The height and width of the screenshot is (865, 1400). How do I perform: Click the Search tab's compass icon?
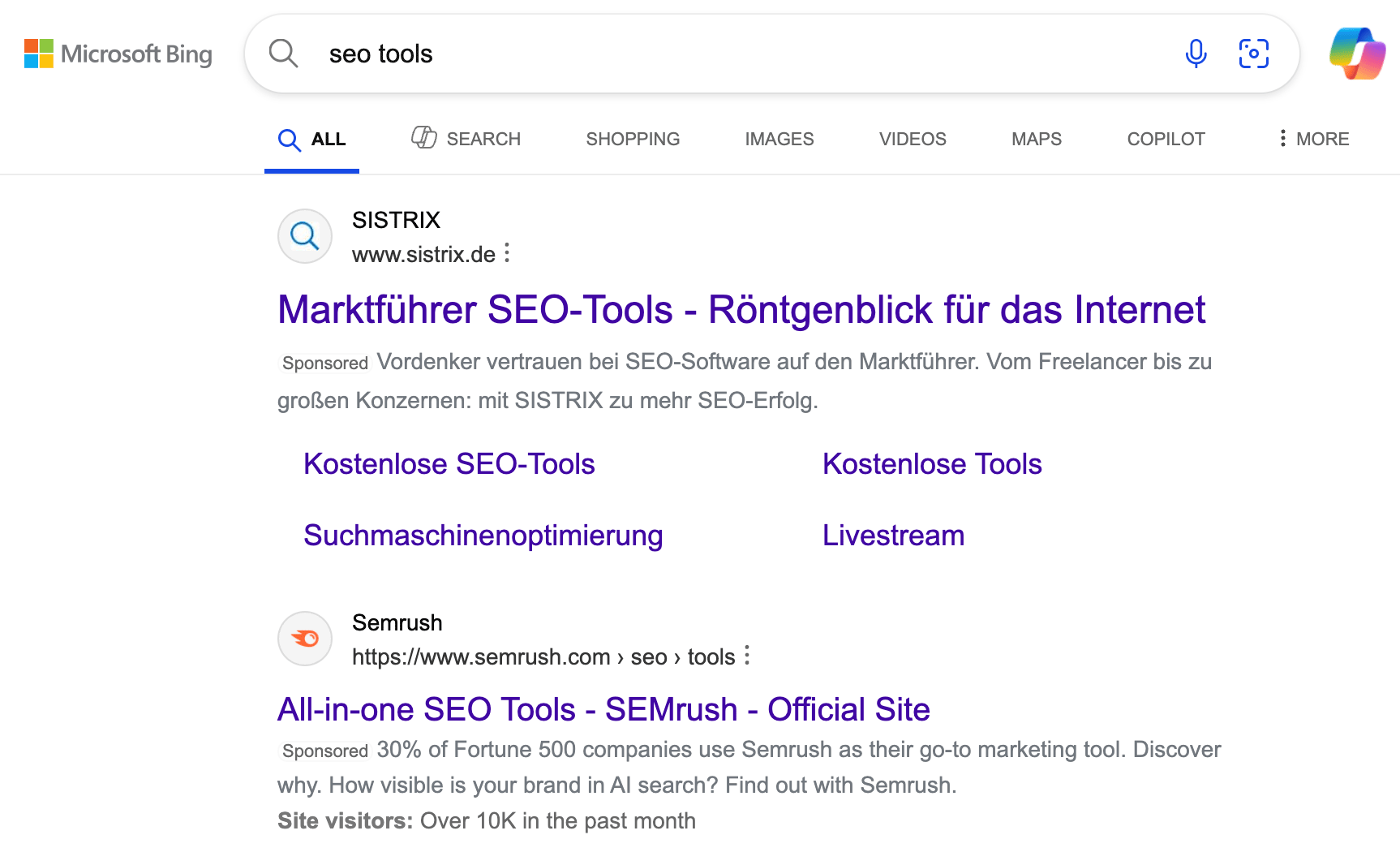(x=423, y=138)
